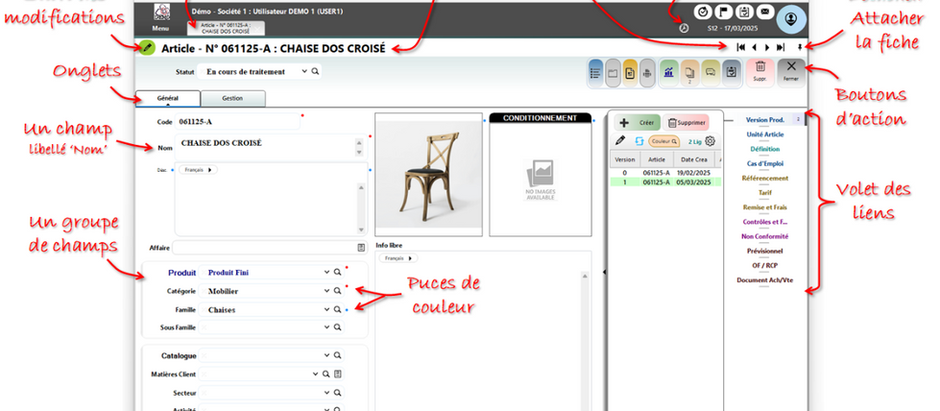Choose the Français language selector in description

(198, 170)
